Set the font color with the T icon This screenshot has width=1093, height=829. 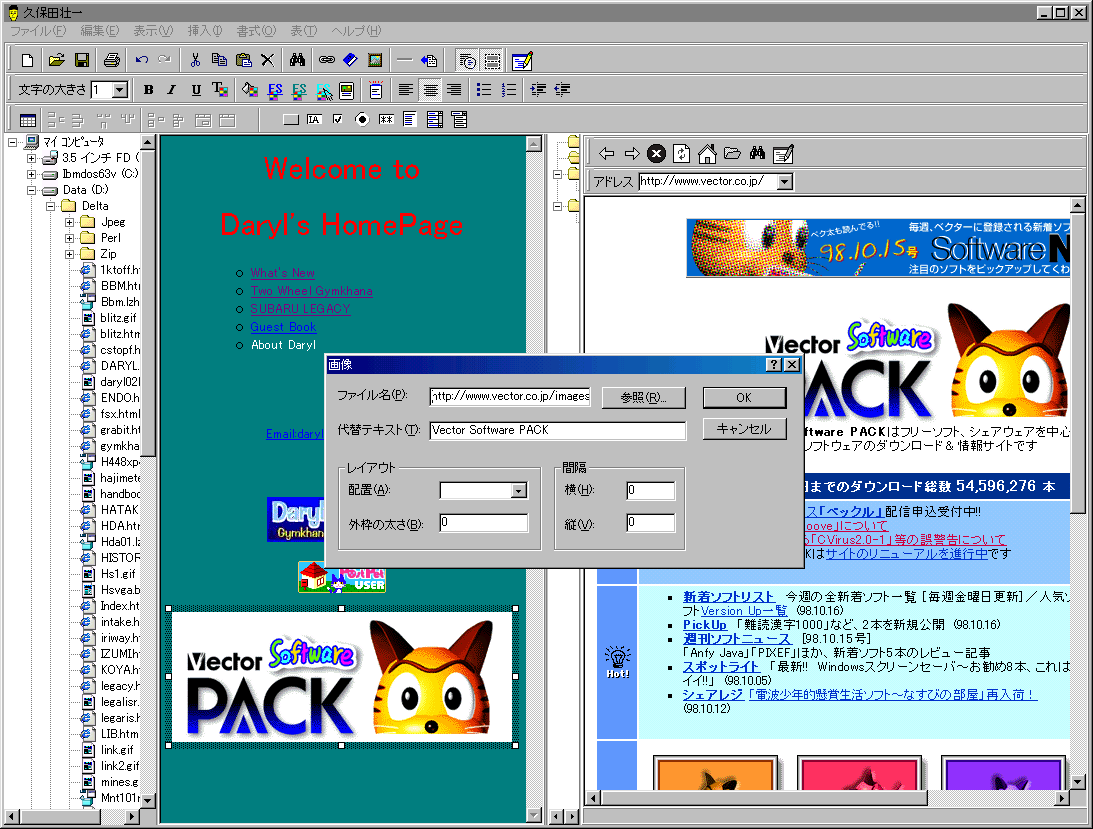click(220, 90)
